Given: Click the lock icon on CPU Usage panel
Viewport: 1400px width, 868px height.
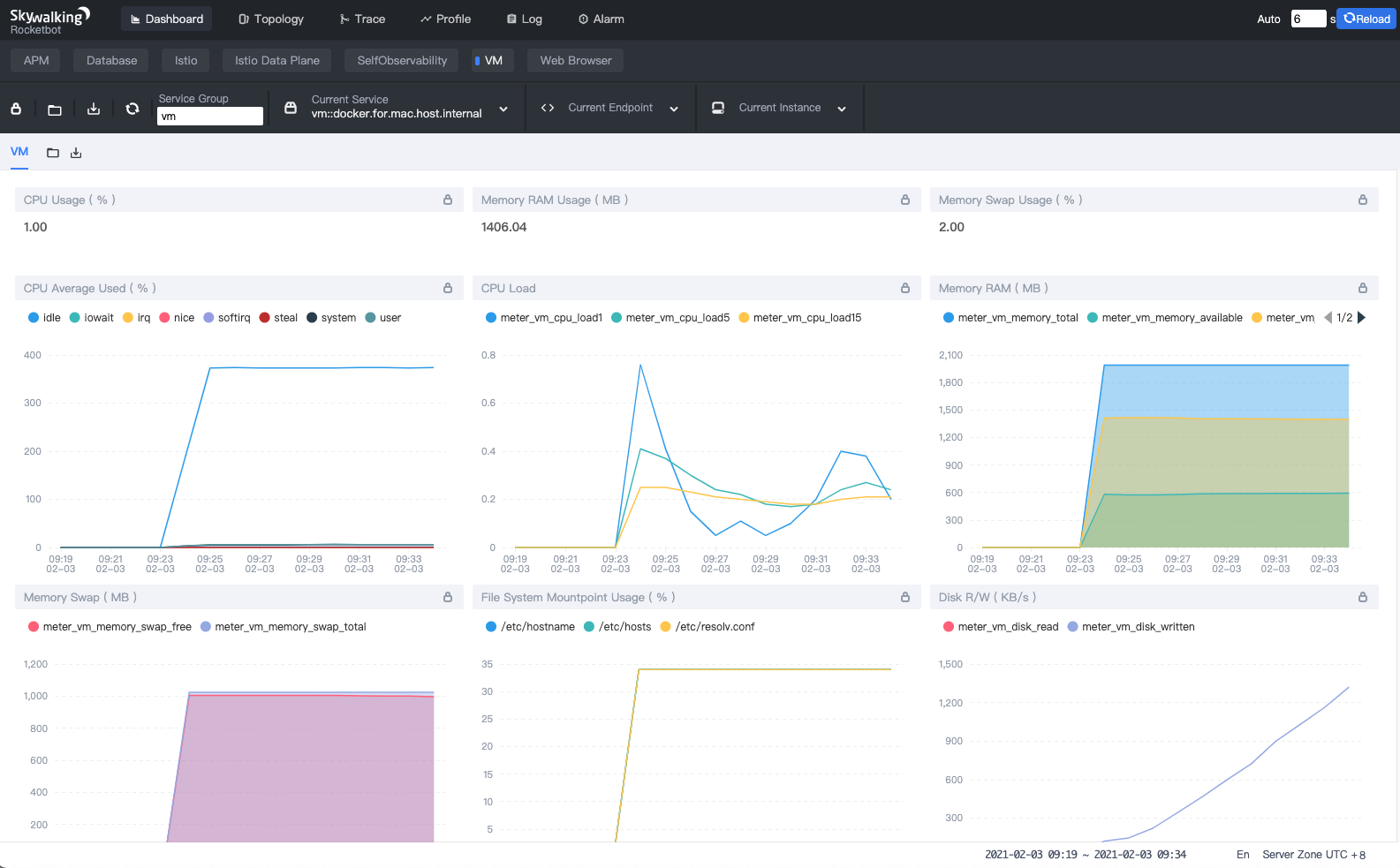Looking at the screenshot, I should point(448,200).
